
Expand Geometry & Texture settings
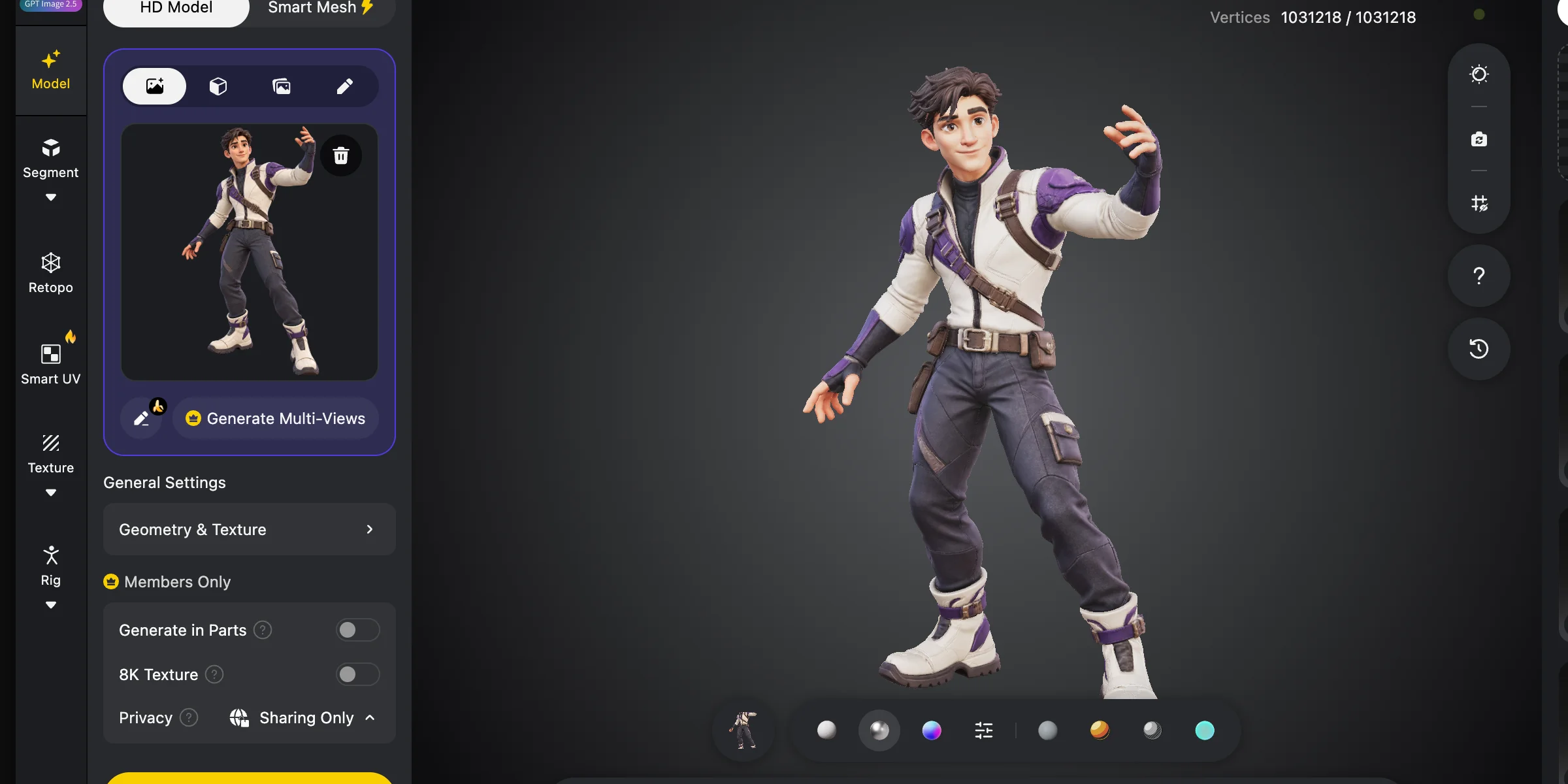click(250, 529)
